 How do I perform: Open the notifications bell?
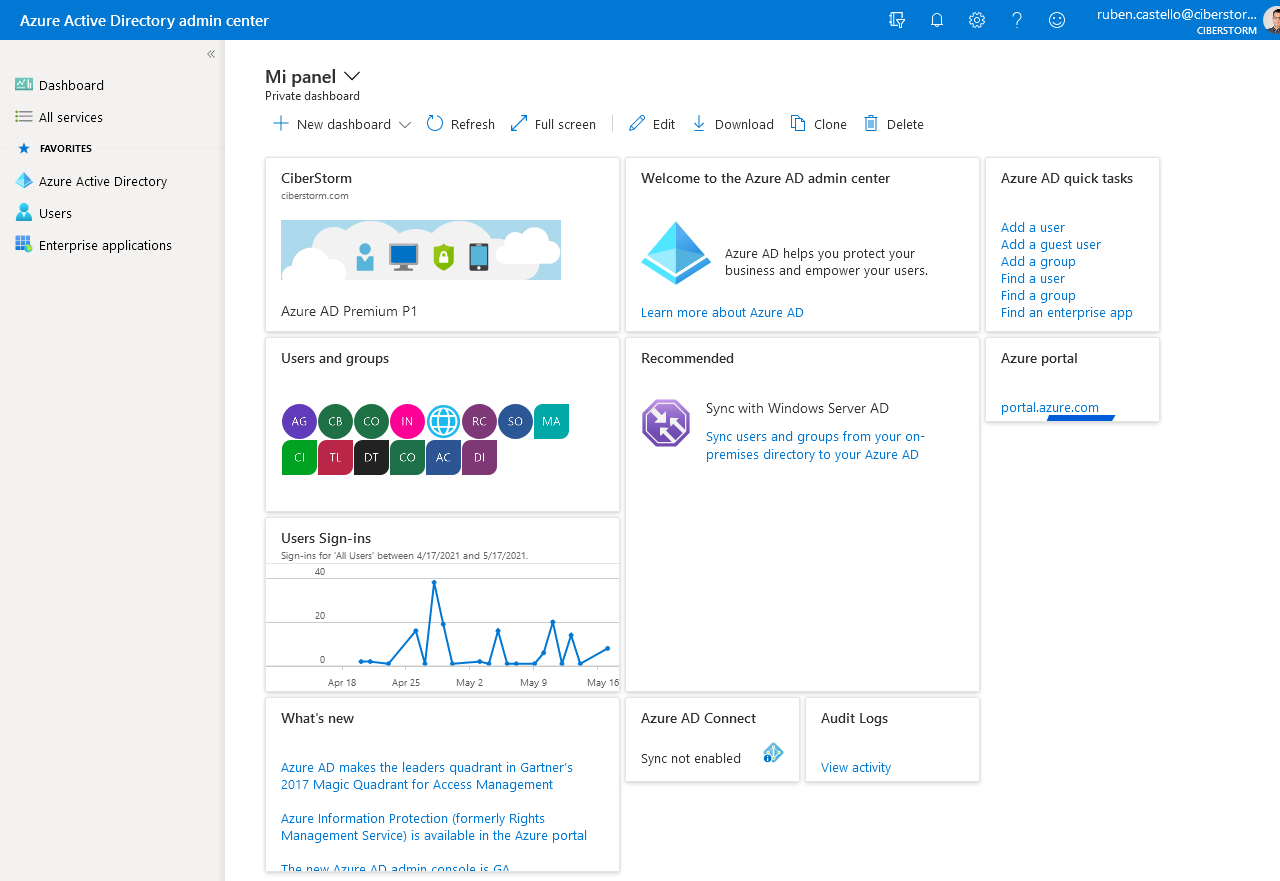[937, 20]
